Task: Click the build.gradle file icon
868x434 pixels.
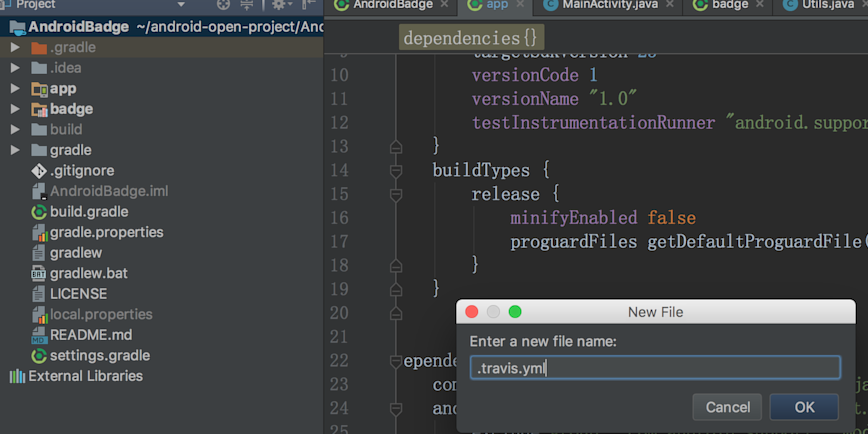Action: pyautogui.click(x=39, y=212)
